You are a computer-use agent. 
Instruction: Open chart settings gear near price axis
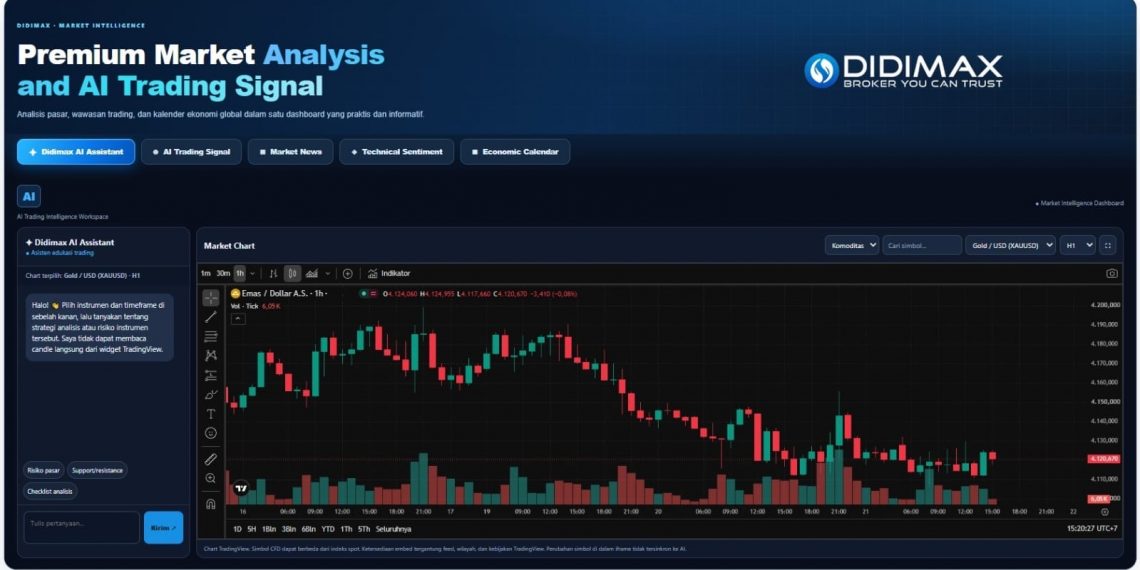coord(1105,512)
